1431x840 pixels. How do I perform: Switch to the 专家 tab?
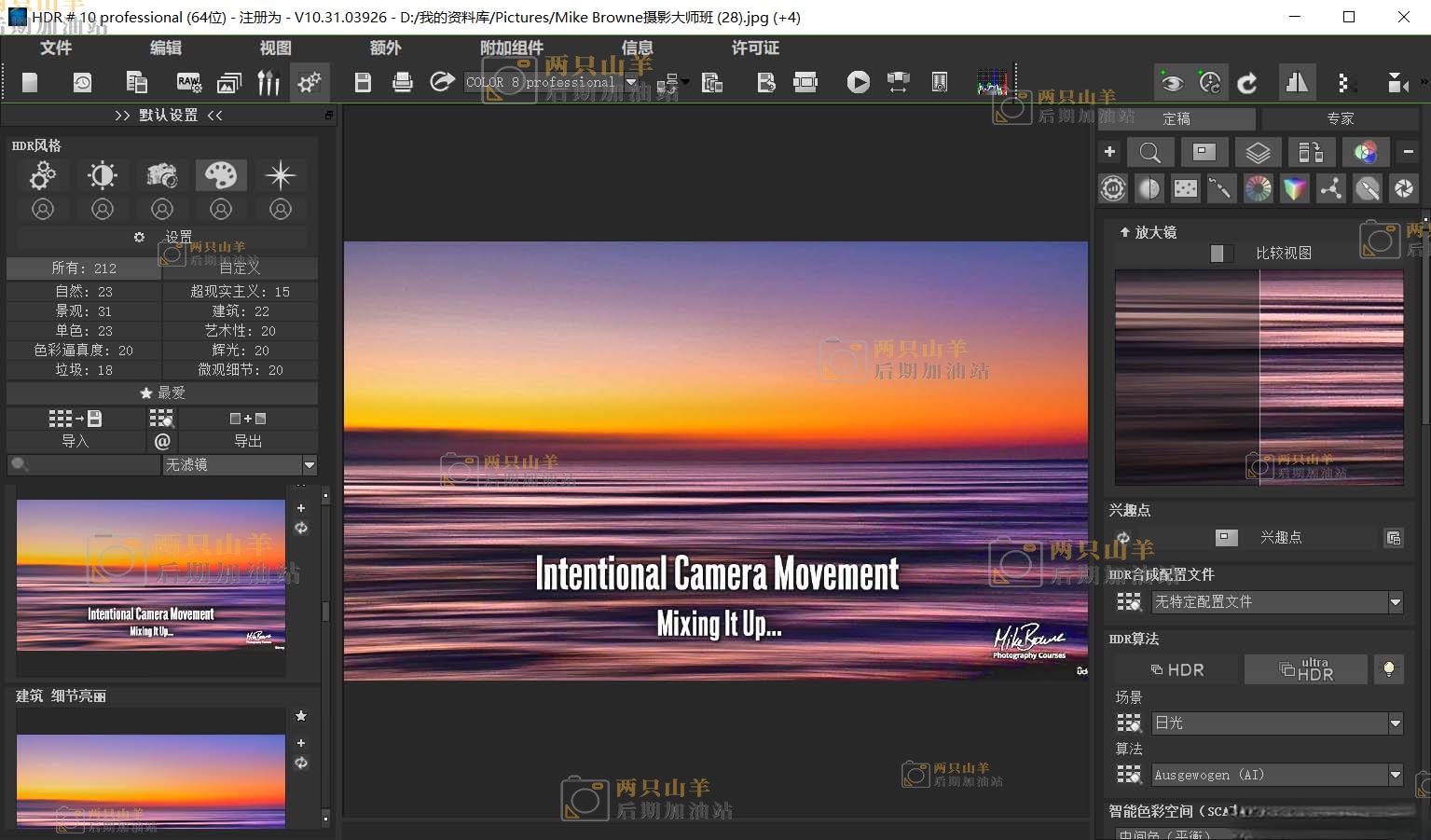[1340, 118]
